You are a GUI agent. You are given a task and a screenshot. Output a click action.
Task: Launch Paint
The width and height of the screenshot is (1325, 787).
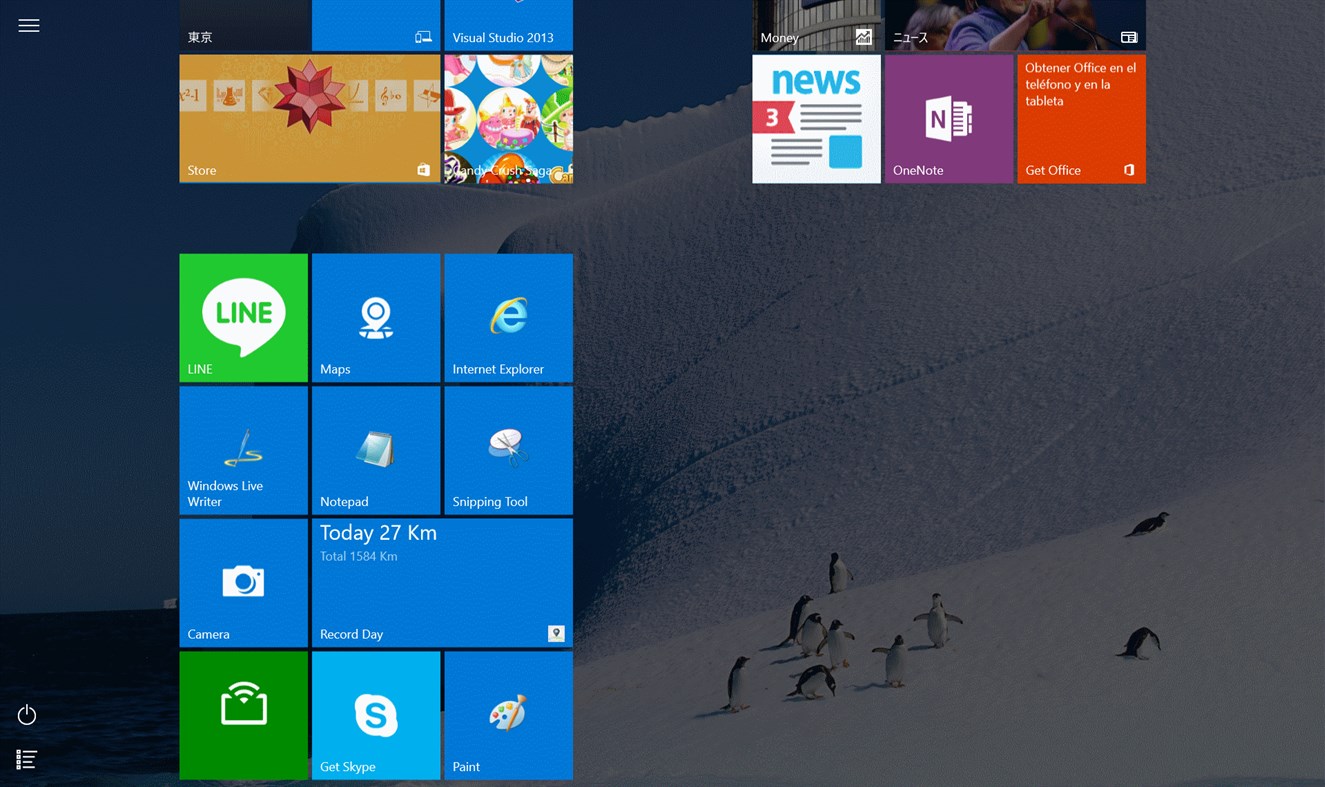click(x=508, y=714)
